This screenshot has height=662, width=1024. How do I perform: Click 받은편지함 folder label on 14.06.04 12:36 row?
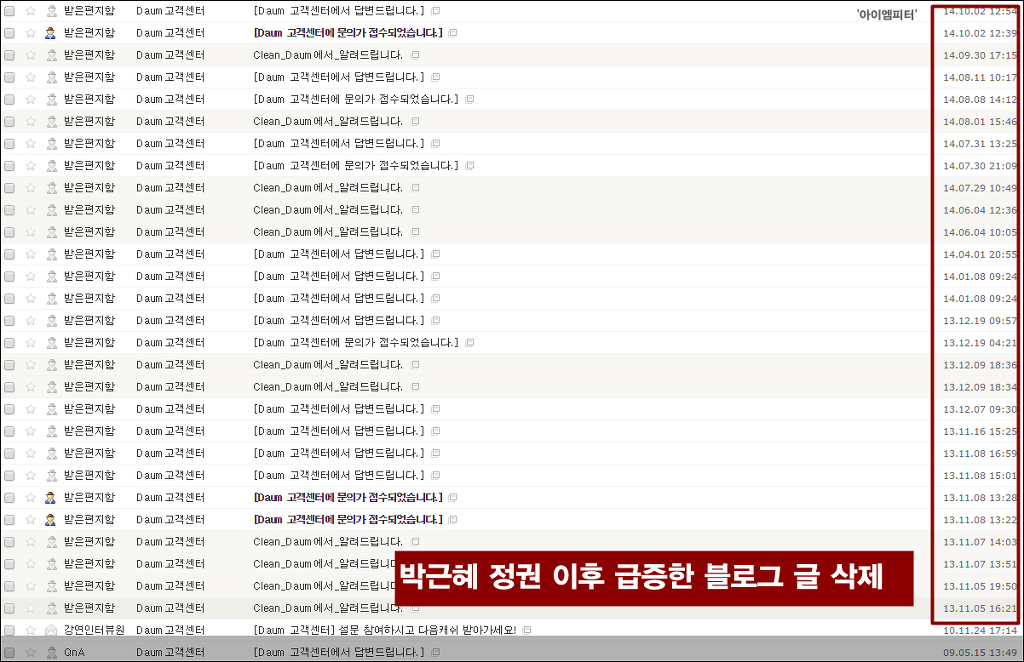(x=89, y=210)
